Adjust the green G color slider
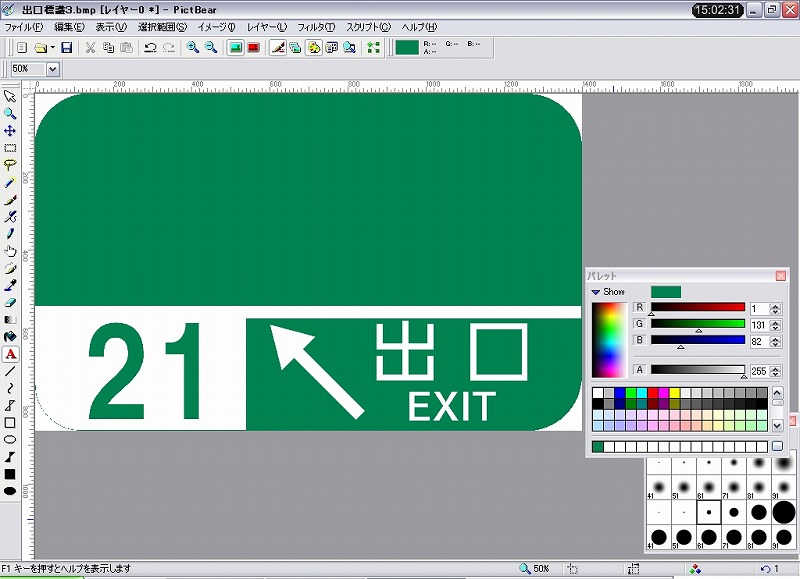800x579 pixels. pos(697,324)
